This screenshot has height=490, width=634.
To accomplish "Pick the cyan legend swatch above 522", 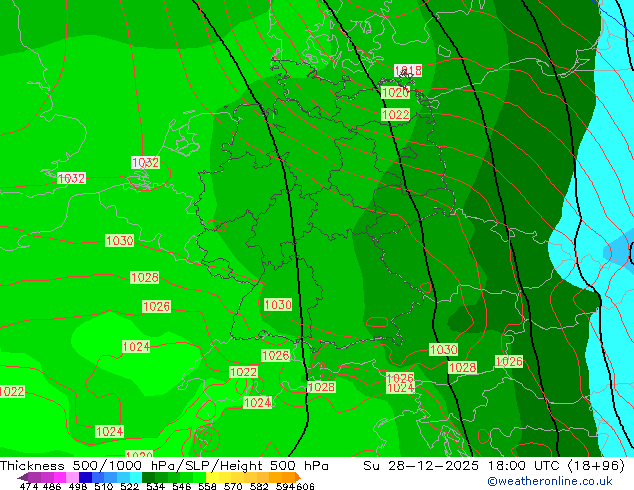I will (136, 477).
